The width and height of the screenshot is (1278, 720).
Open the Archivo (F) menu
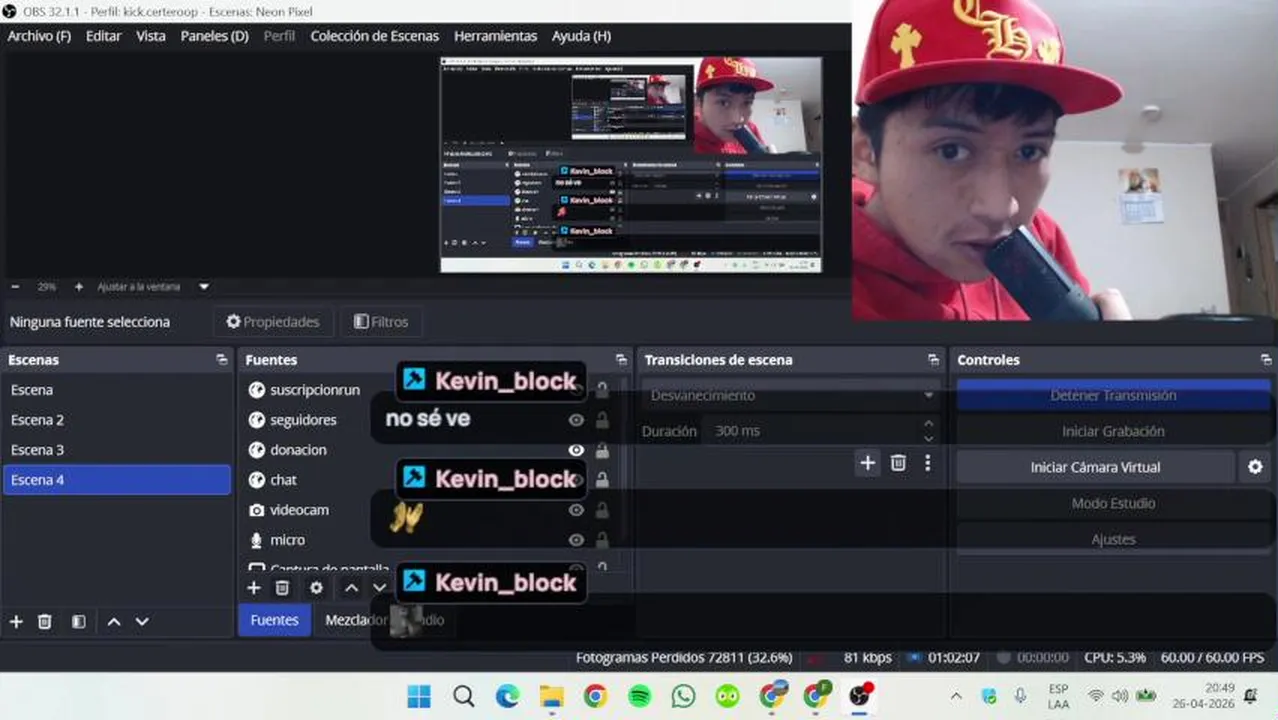tap(39, 36)
